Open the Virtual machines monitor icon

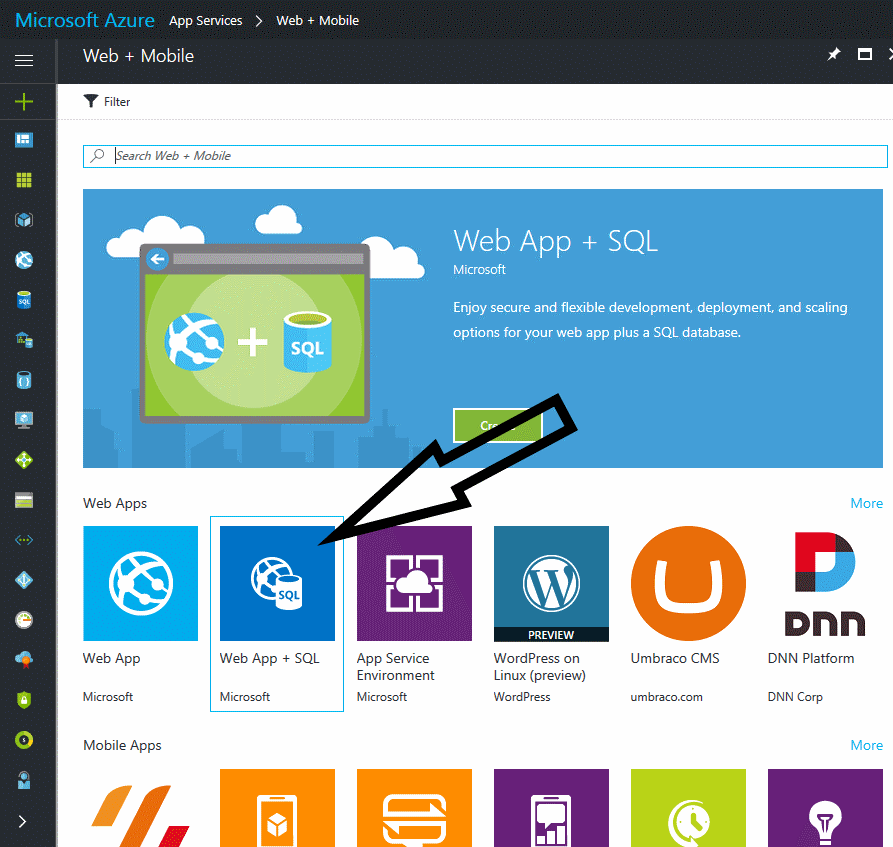pyautogui.click(x=24, y=420)
